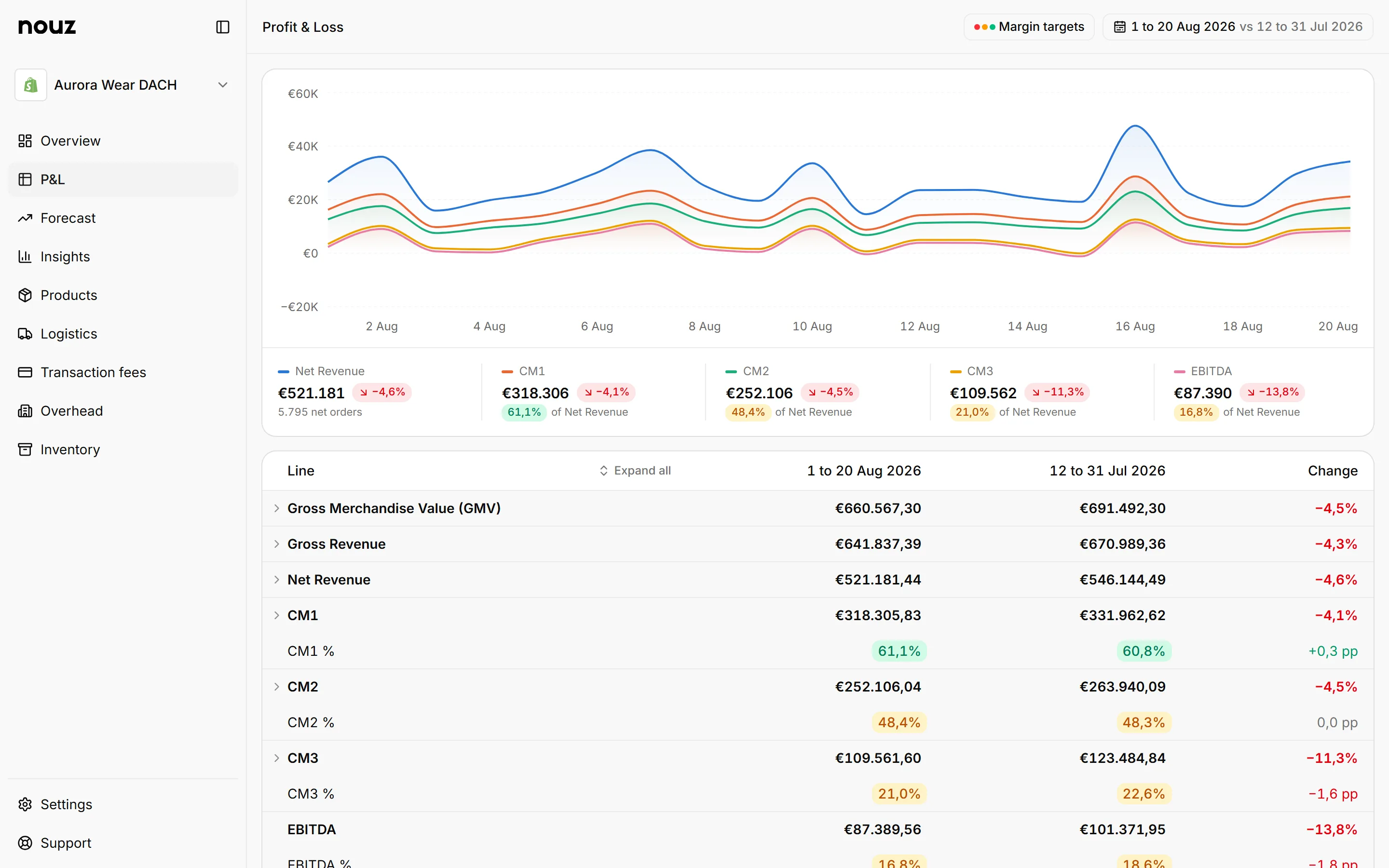Open the Aurora Wear DACH store dropdown
Screen dimensions: 1389x868
(123, 85)
